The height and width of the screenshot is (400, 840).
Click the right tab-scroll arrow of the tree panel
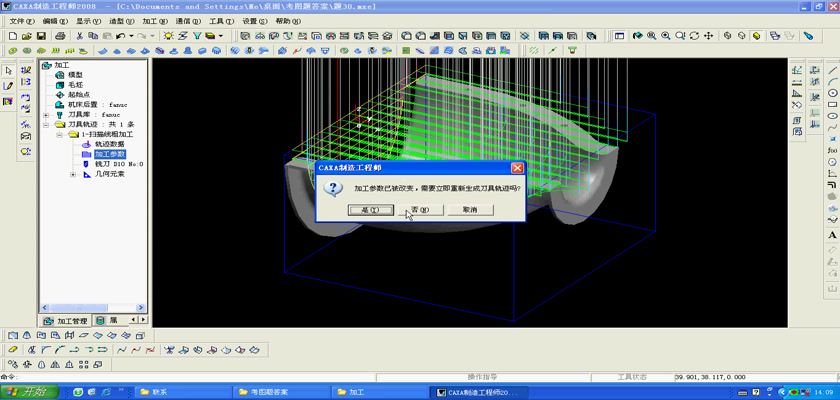coord(142,320)
